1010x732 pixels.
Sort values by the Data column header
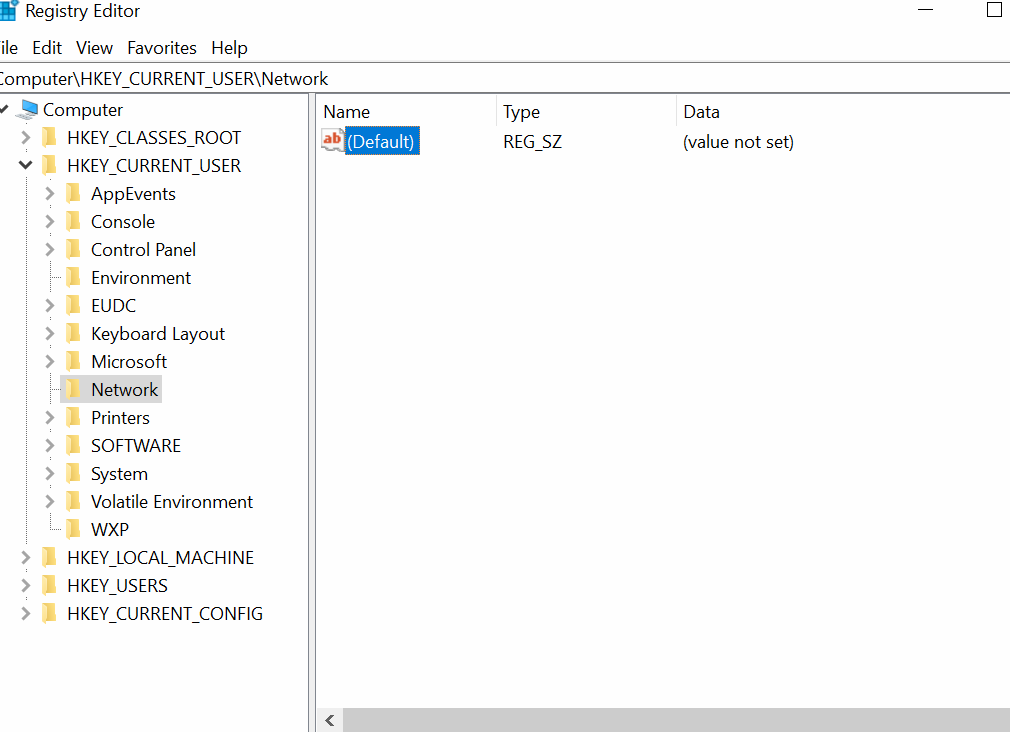tap(843, 111)
